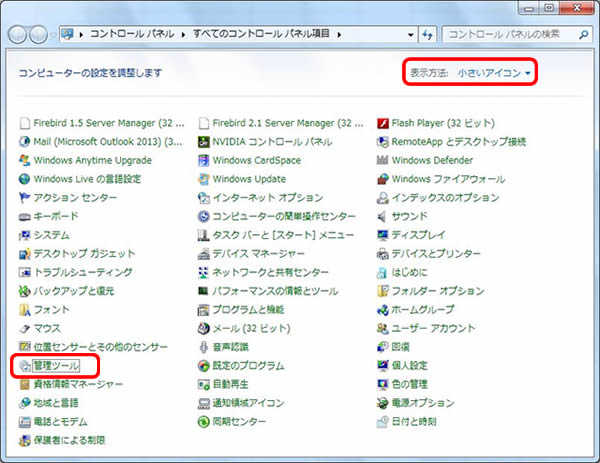The image size is (600, 463).
Task: Click the 保護者による制限 icon
Action: click(x=24, y=440)
